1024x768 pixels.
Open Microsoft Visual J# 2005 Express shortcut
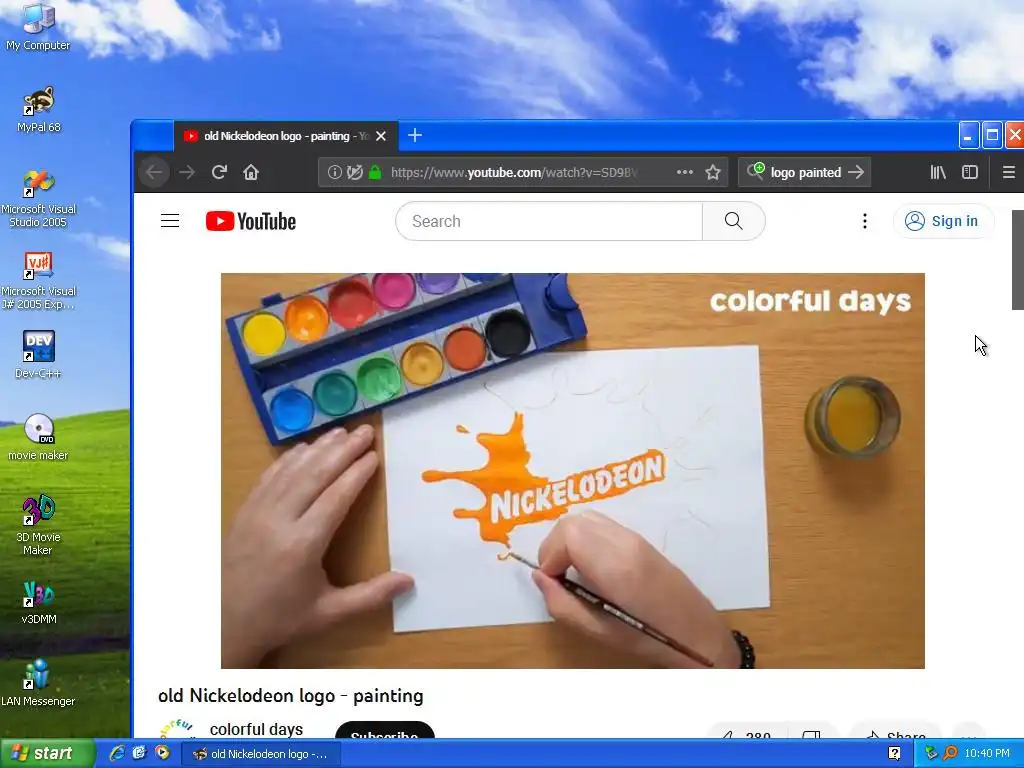[38, 281]
